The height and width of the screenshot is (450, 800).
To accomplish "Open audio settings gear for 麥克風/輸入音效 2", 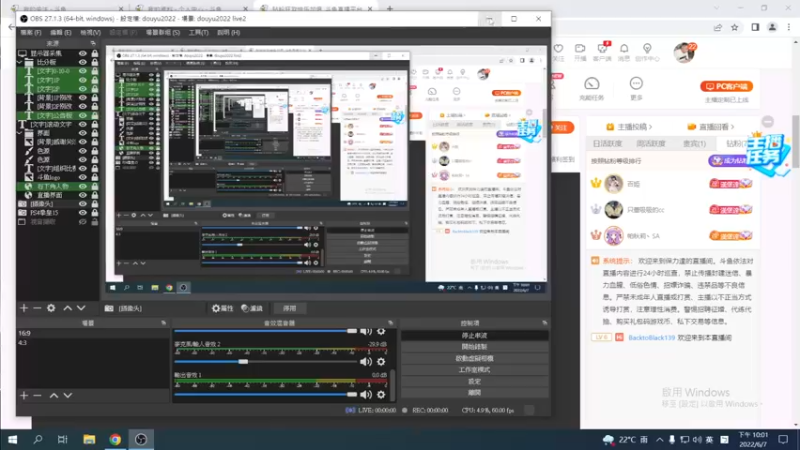I will pos(381,362).
